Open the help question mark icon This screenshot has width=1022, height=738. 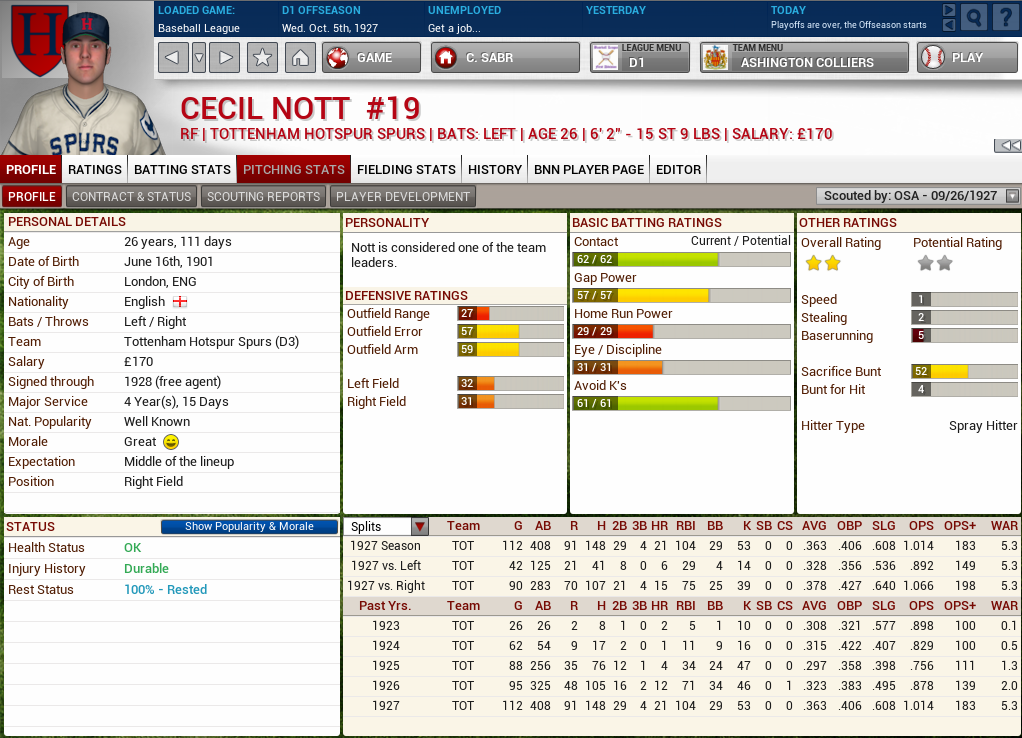(1004, 18)
